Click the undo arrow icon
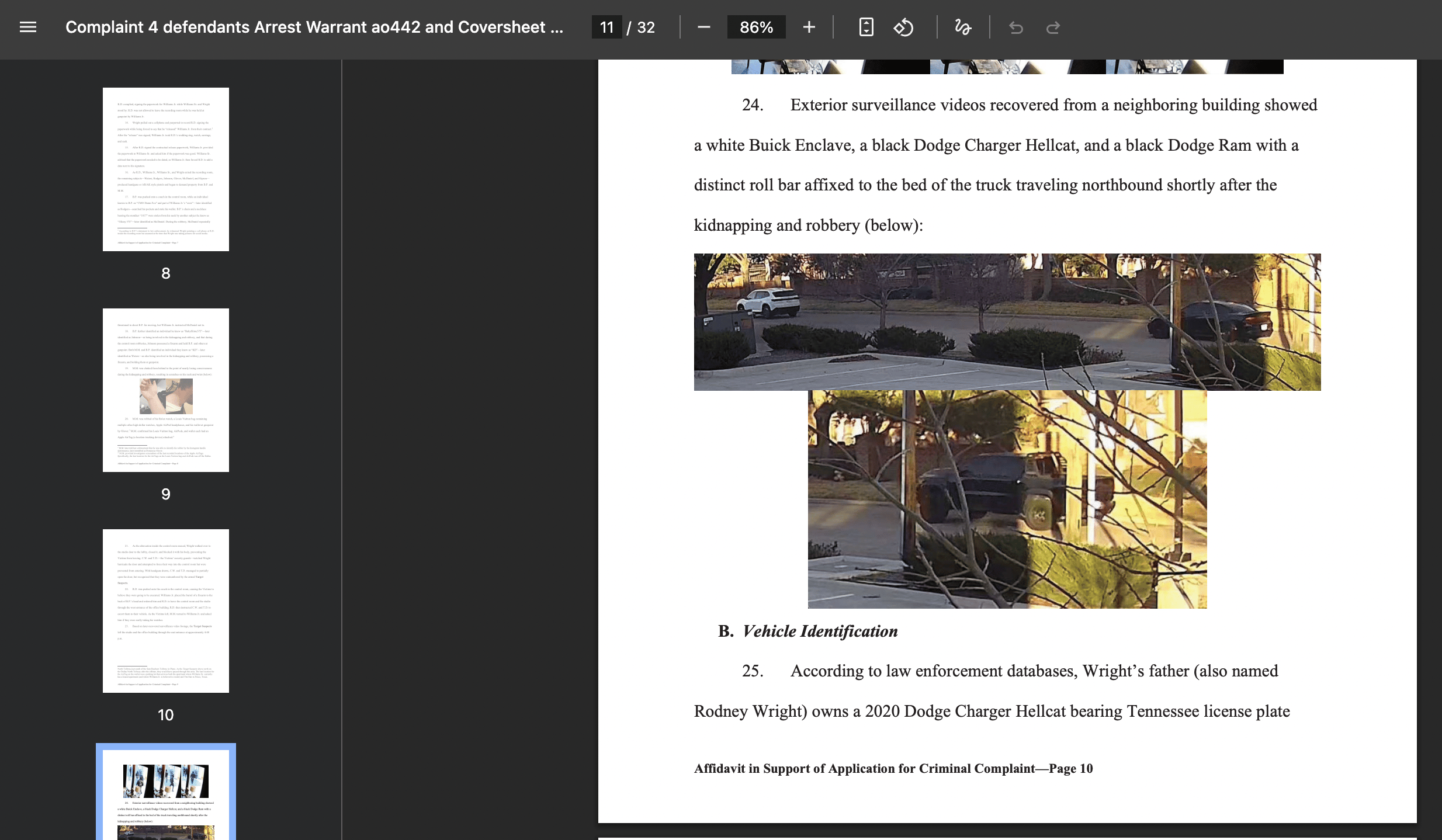1442x840 pixels. tap(1016, 27)
